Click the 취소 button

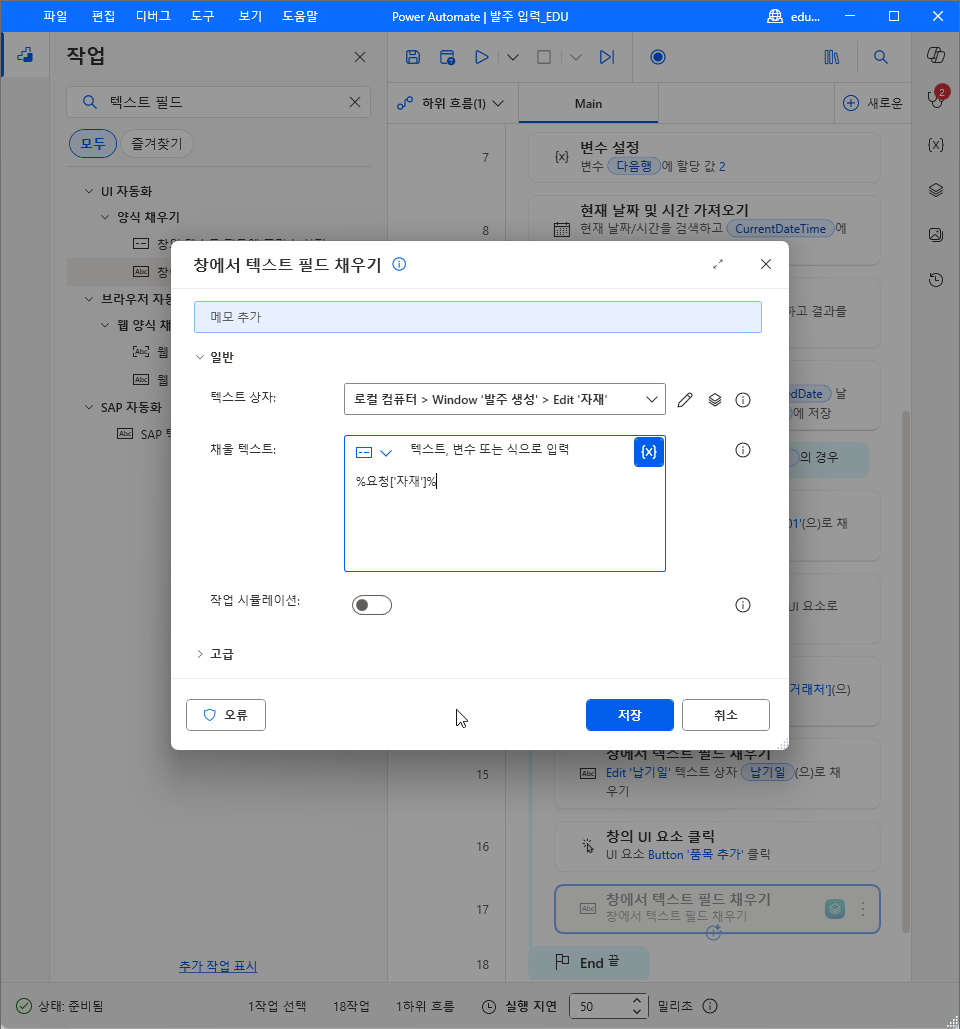pos(726,715)
